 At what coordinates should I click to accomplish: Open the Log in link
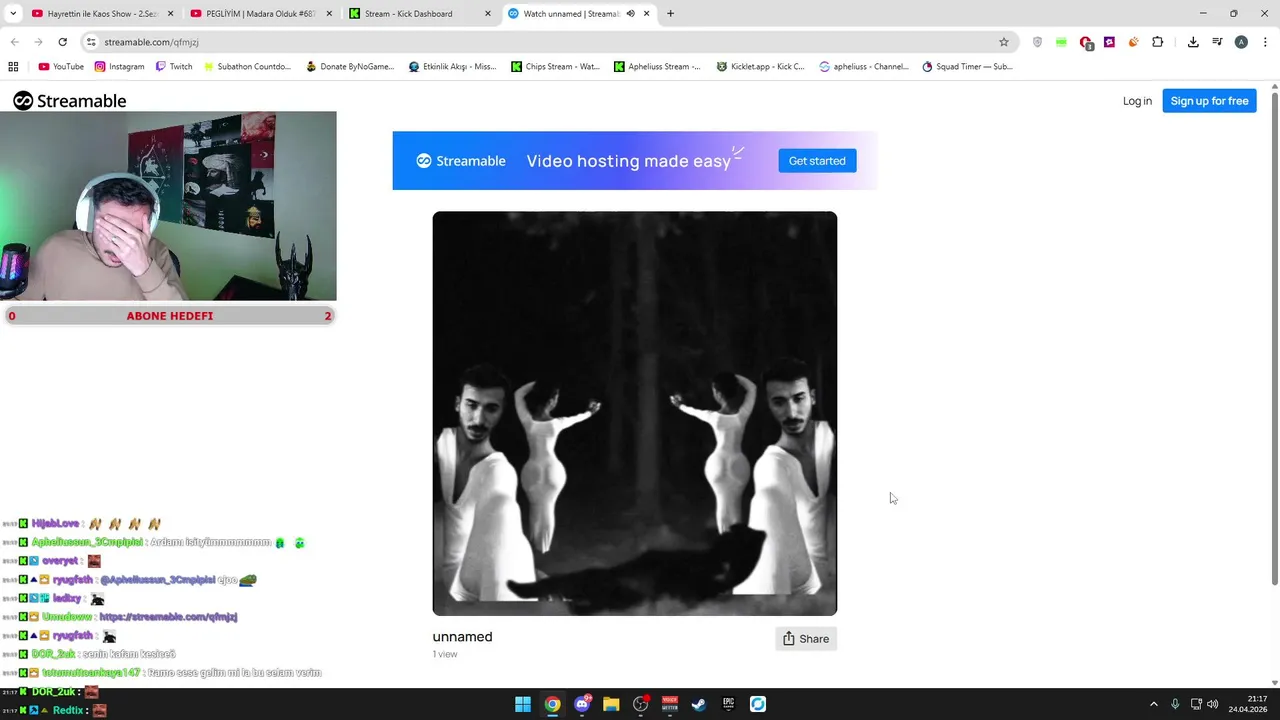[x=1137, y=101]
